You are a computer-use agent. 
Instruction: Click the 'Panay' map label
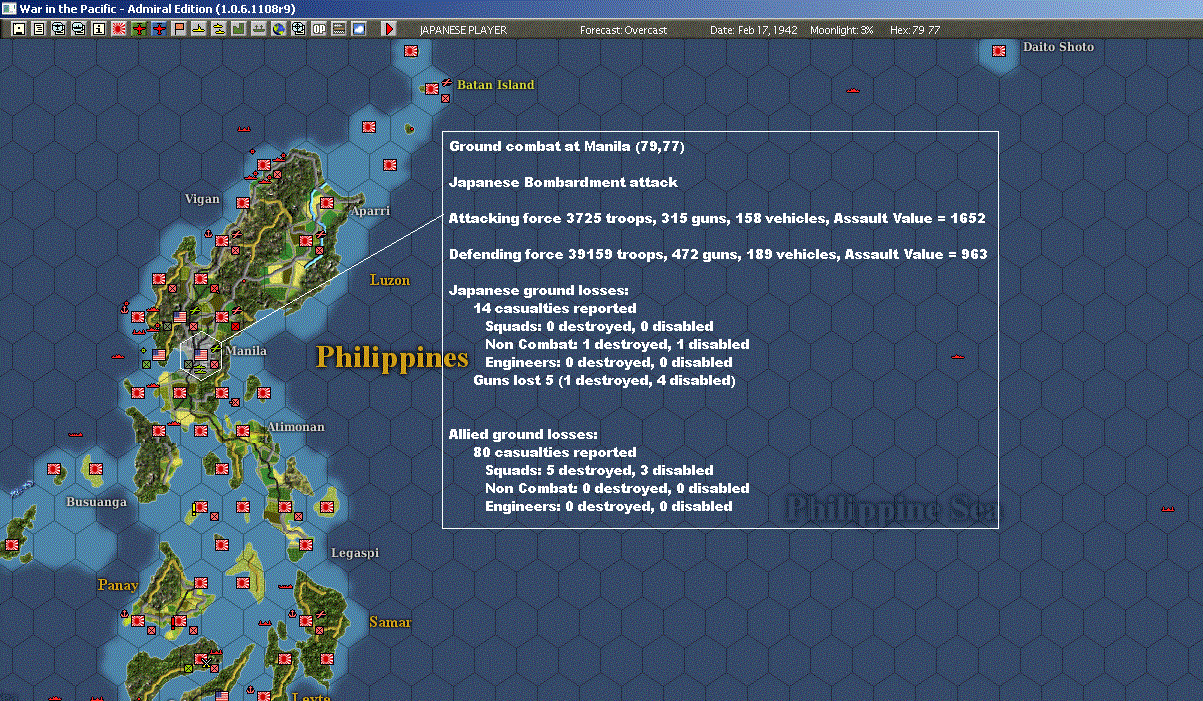pyautogui.click(x=117, y=585)
